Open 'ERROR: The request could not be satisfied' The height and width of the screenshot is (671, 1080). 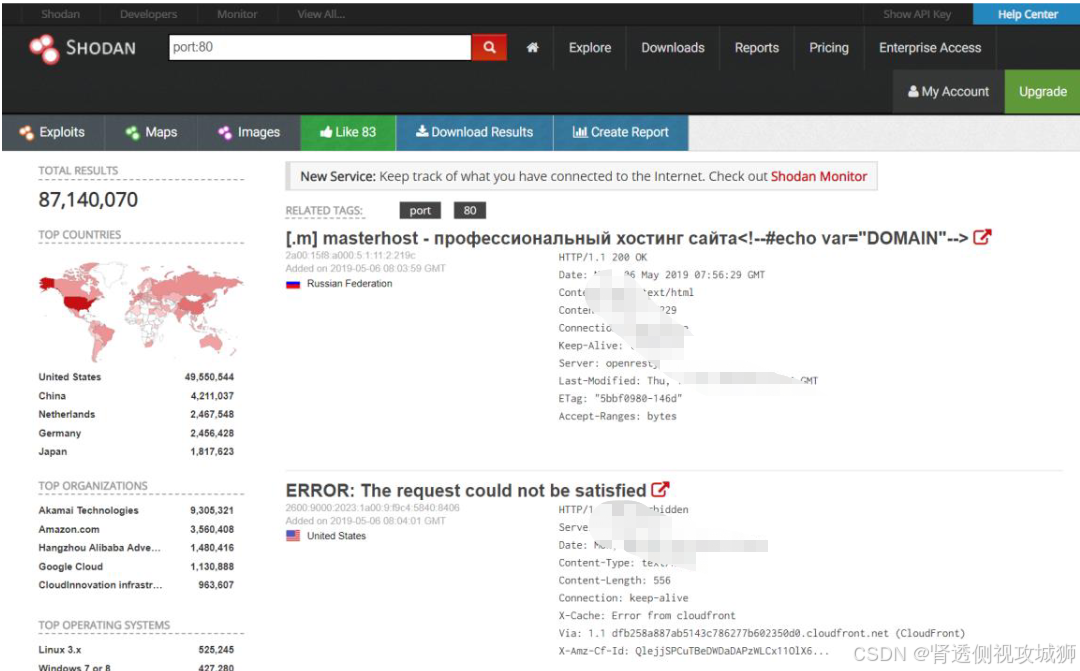pos(466,491)
